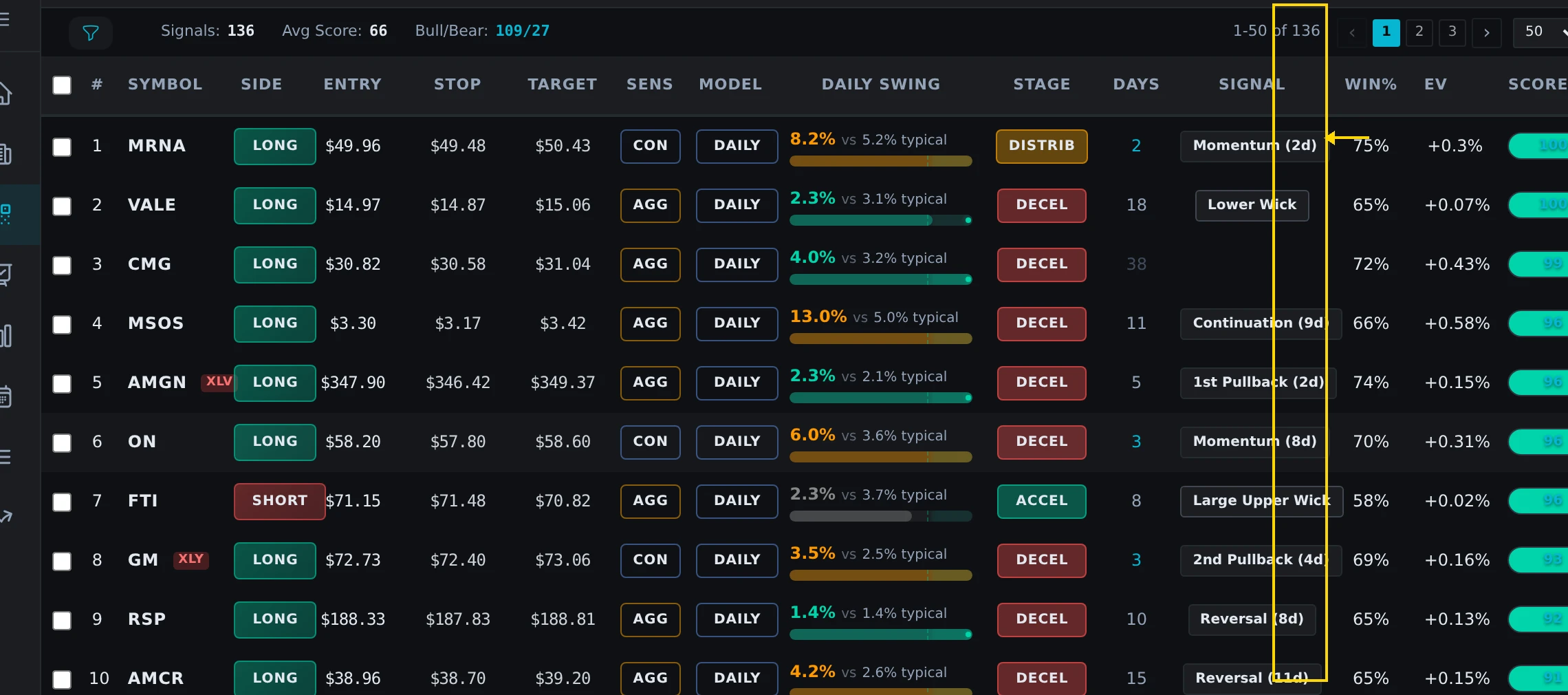Click the AGG sensitivity badge for VALE
Screen dimensions: 1568x695
(650, 205)
